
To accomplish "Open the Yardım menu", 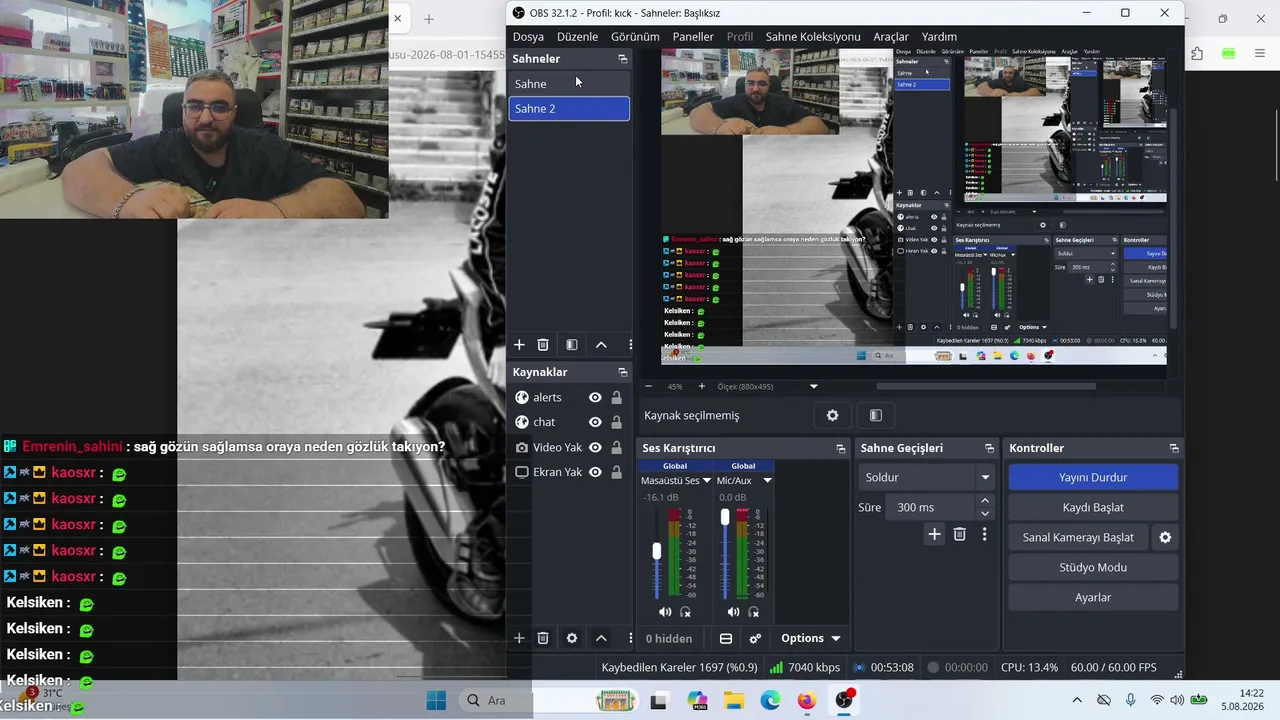I will [x=939, y=37].
